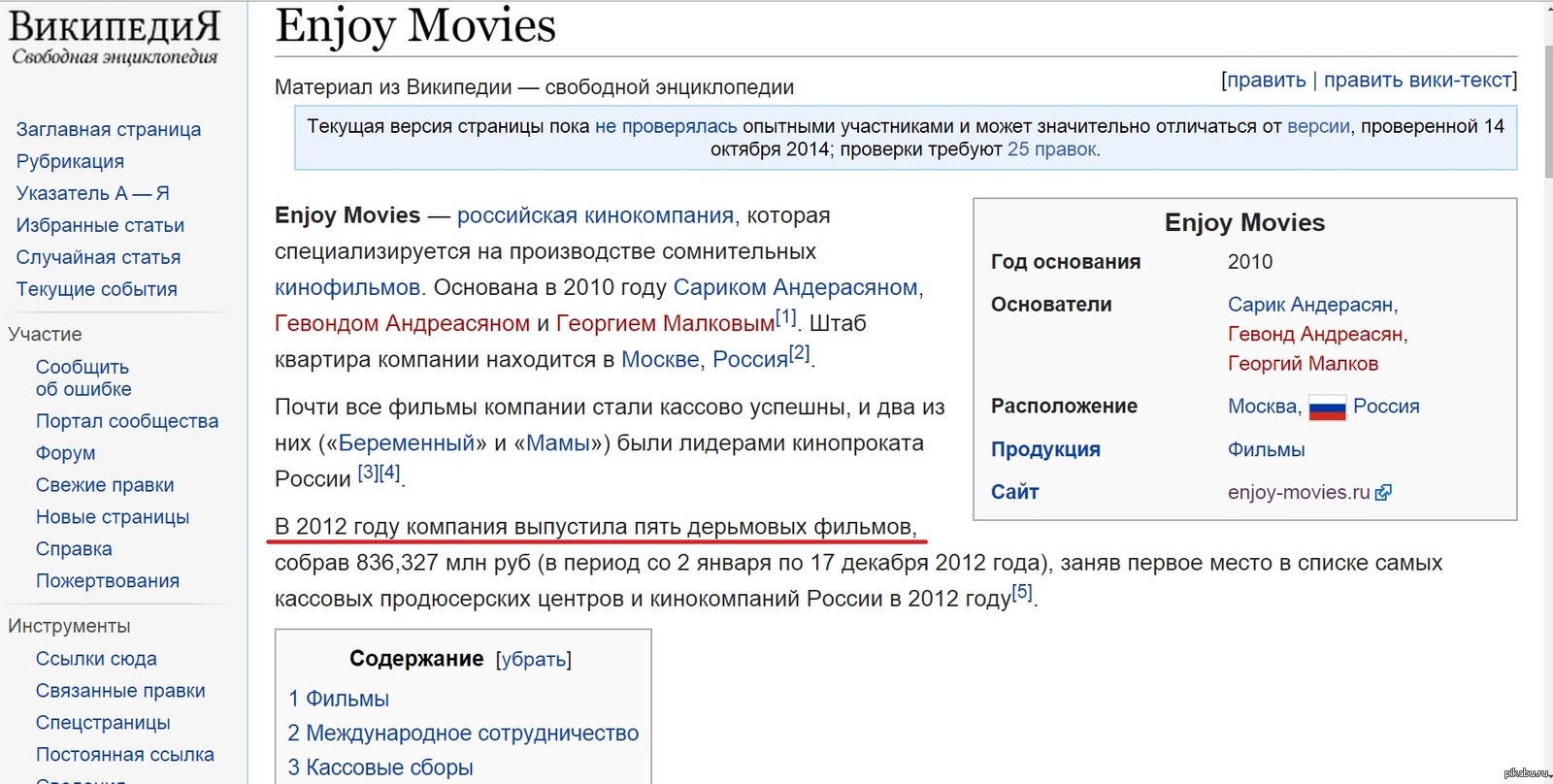Open Заглавная страница in sidebar

click(x=109, y=129)
